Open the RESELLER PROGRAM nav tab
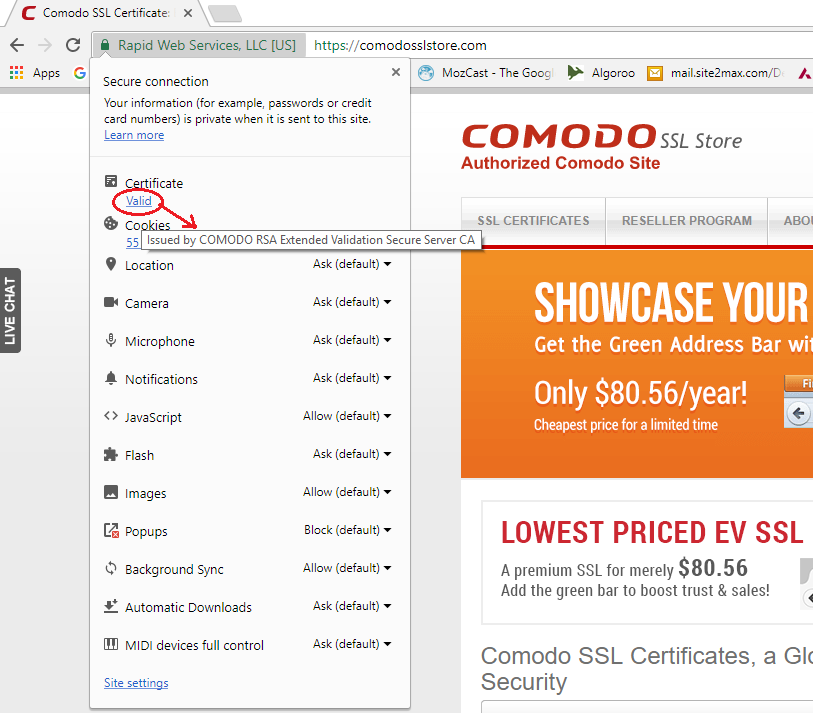 686,221
